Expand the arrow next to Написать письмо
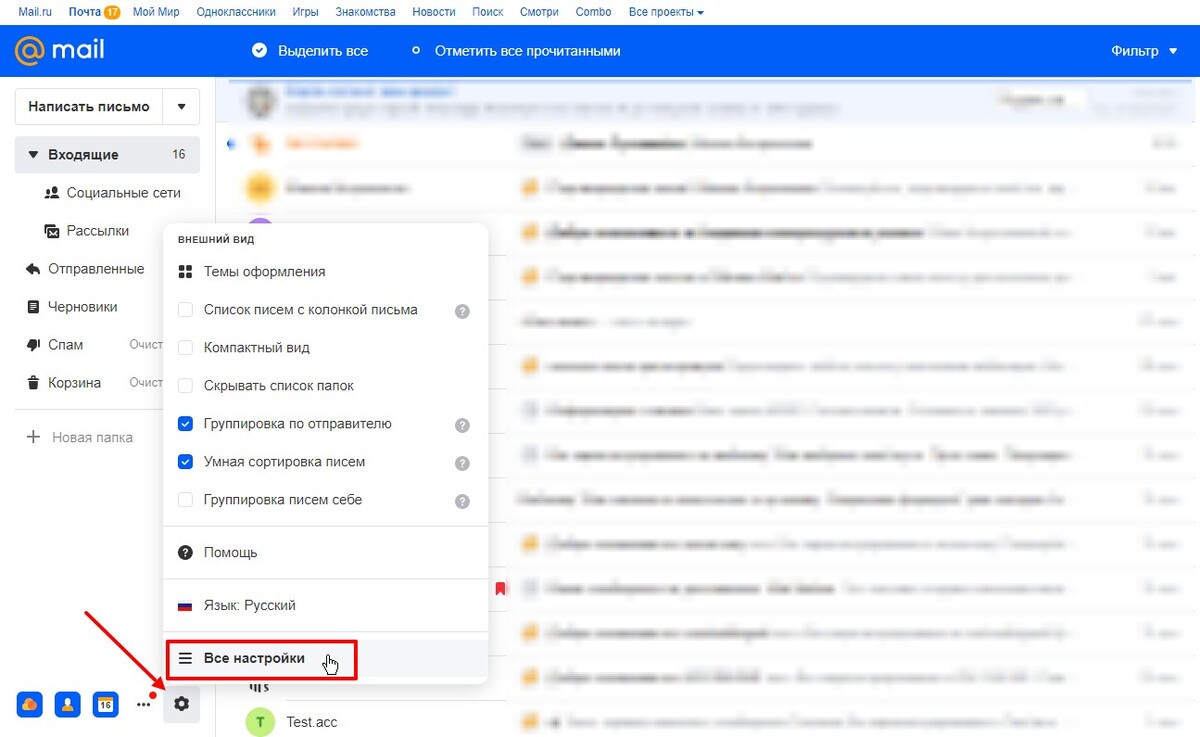Viewport: 1200px width, 737px height. 181,107
